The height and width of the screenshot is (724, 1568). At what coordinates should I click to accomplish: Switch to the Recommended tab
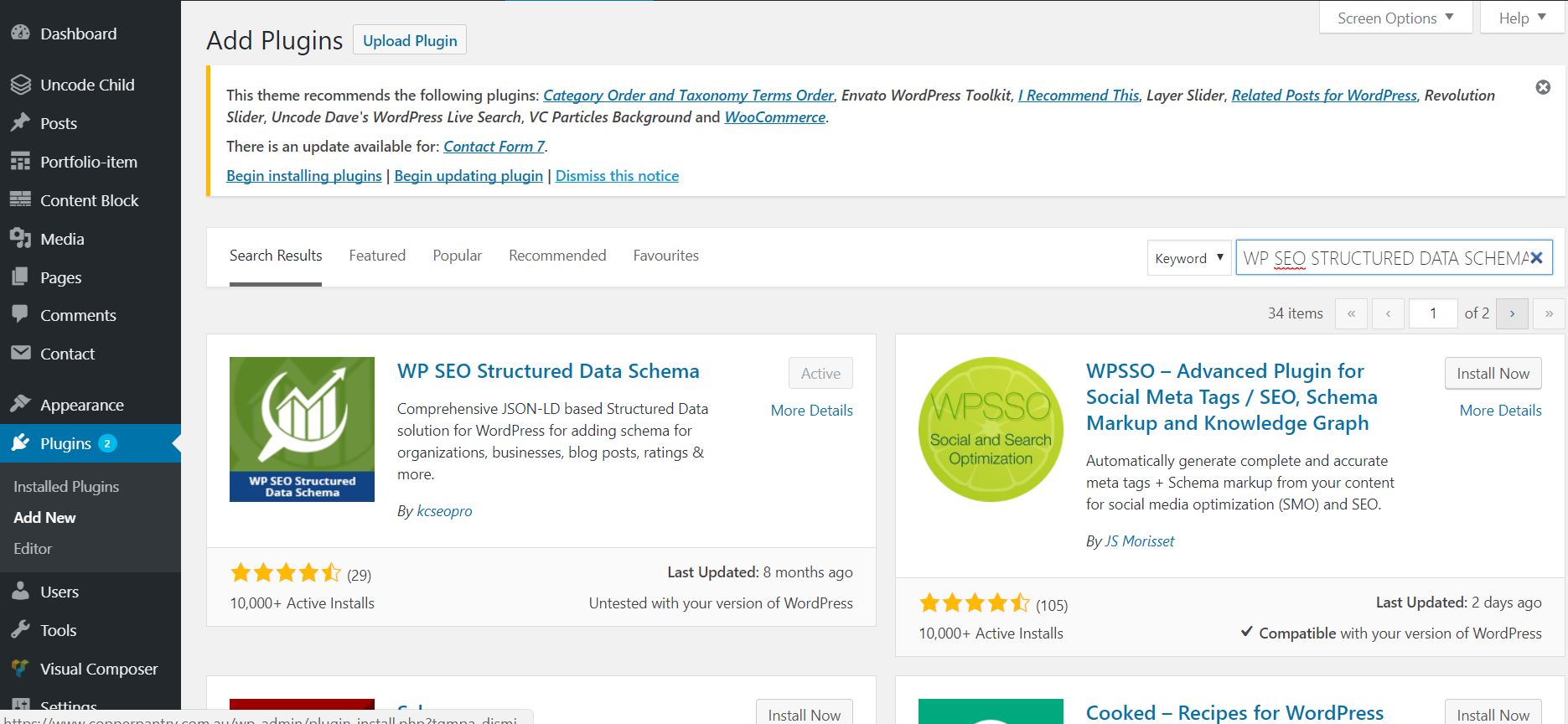coord(557,256)
